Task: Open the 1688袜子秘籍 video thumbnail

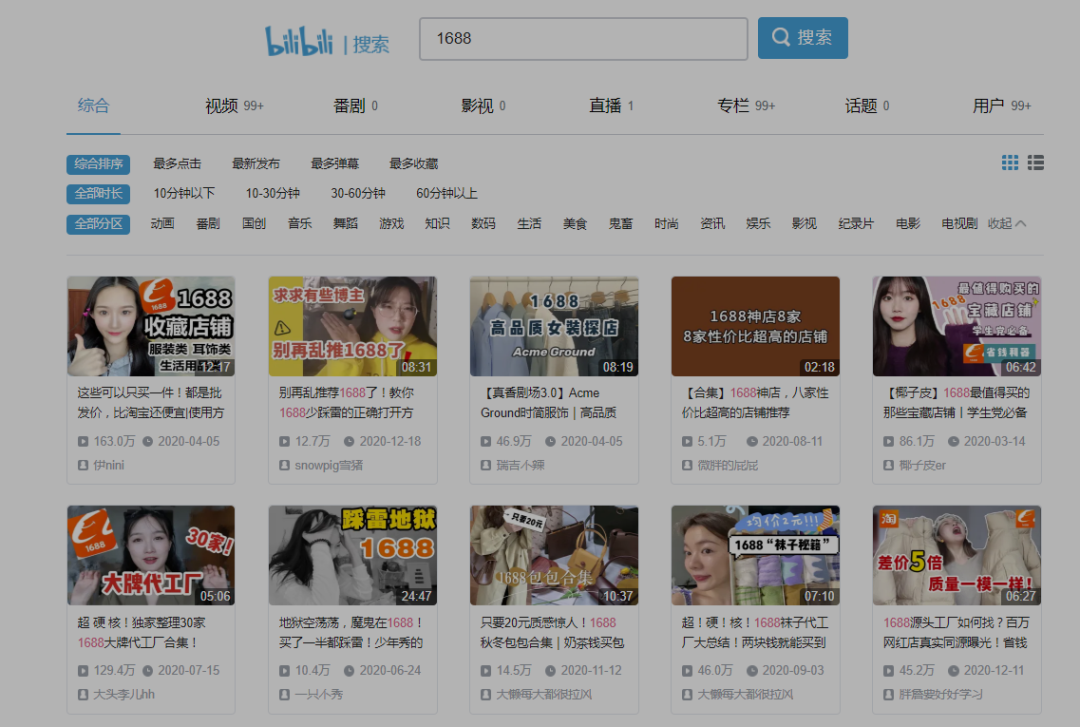Action: (x=756, y=555)
